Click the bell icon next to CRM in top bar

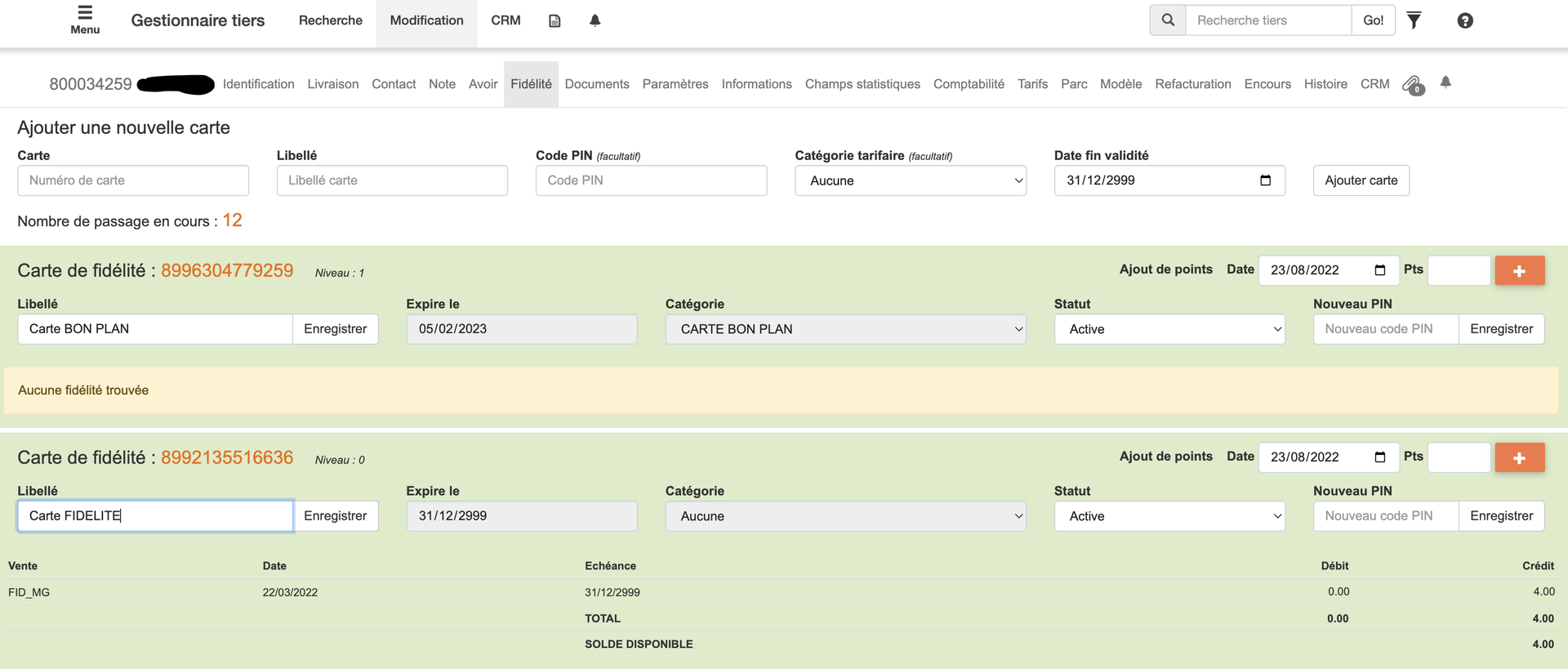click(595, 20)
